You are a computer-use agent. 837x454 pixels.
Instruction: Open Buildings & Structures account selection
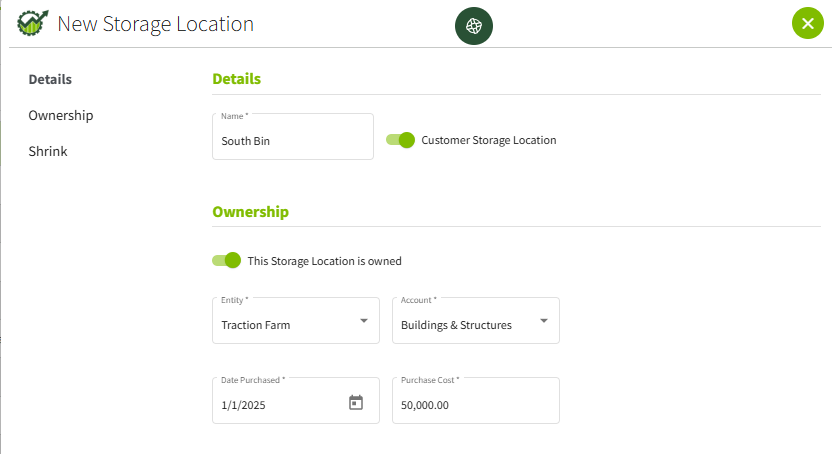[x=476, y=321]
